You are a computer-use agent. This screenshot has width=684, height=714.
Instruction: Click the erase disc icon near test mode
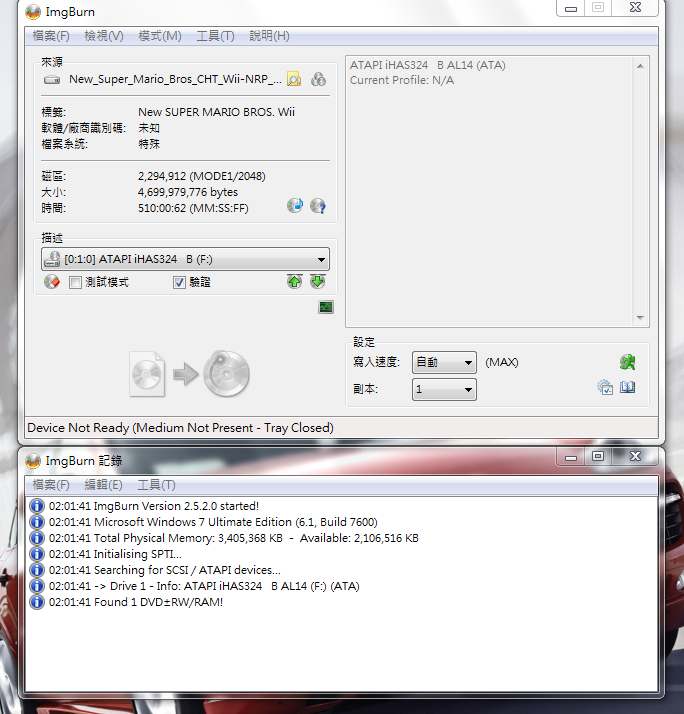click(x=52, y=282)
